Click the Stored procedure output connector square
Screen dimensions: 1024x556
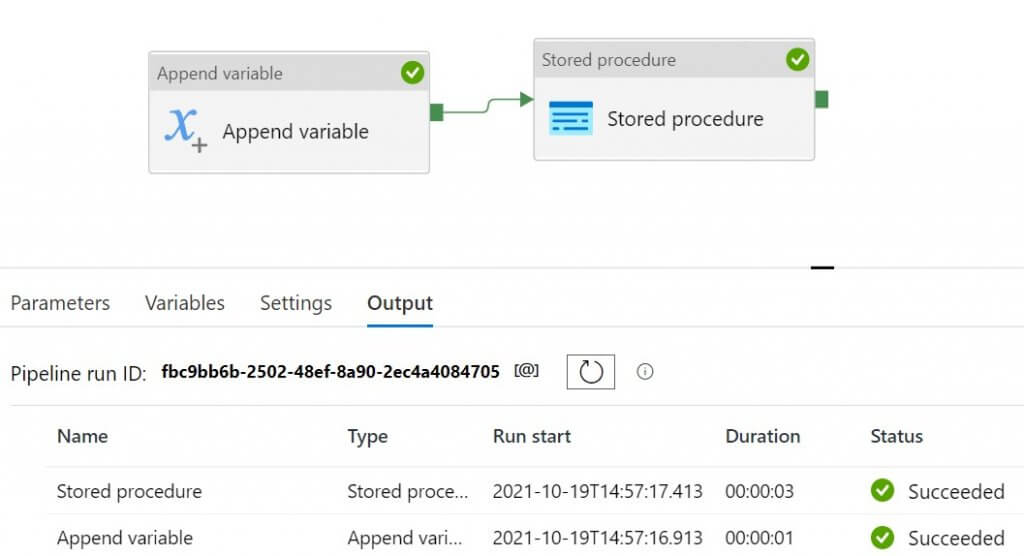tap(821, 99)
